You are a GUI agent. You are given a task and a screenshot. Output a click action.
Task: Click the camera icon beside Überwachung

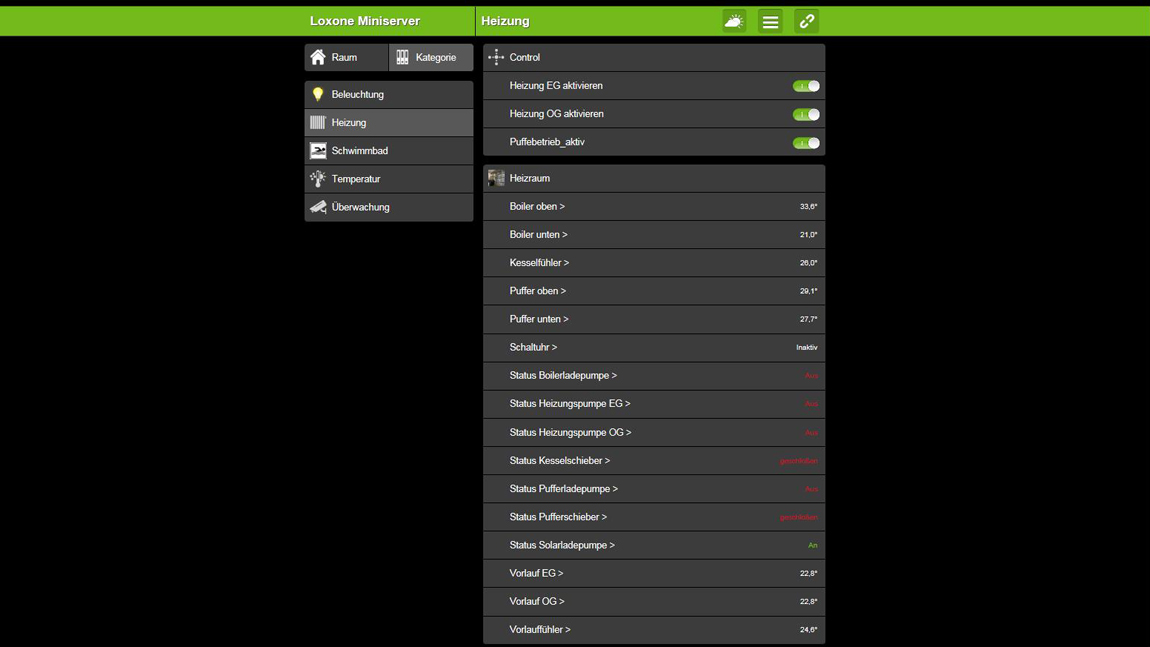click(x=318, y=207)
